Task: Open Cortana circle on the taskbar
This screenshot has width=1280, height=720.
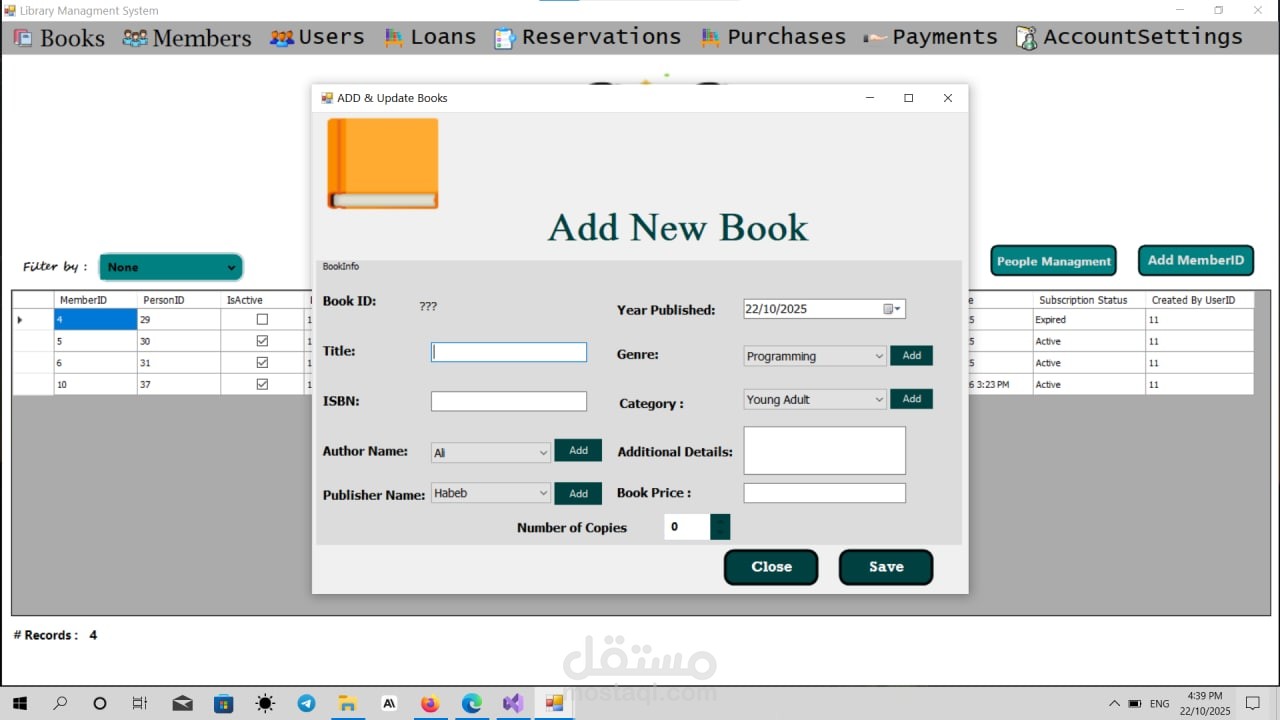Action: tap(100, 703)
